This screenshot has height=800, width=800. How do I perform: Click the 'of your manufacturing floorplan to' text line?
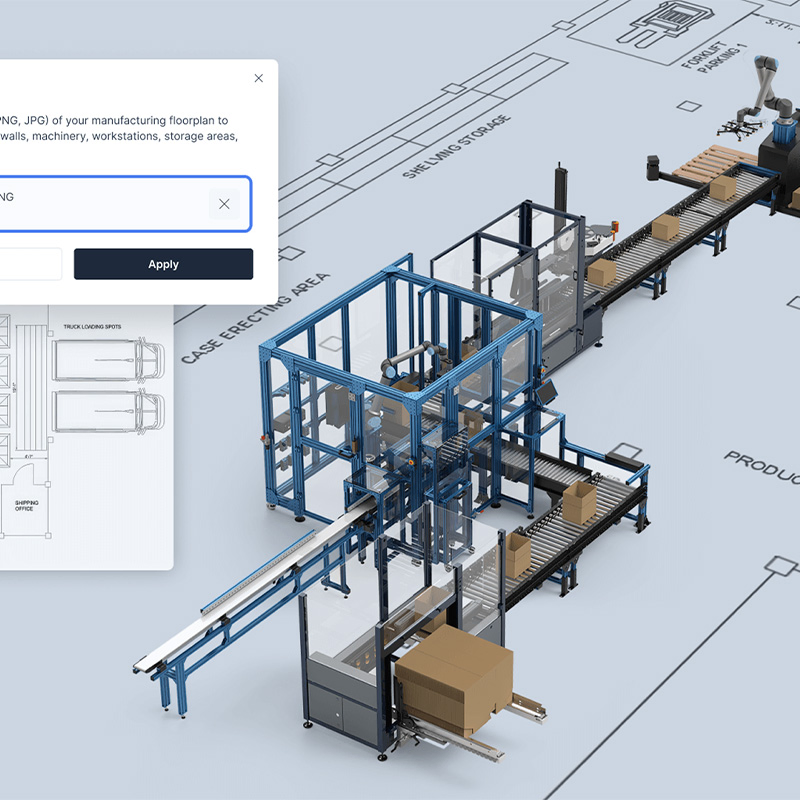140,120
